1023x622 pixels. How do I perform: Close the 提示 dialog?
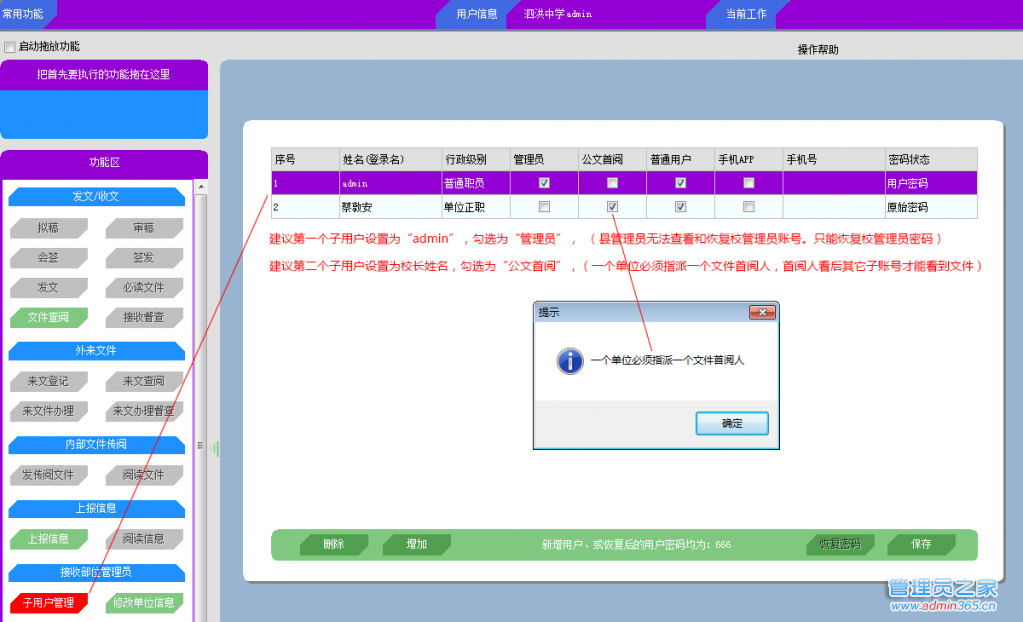click(x=762, y=312)
